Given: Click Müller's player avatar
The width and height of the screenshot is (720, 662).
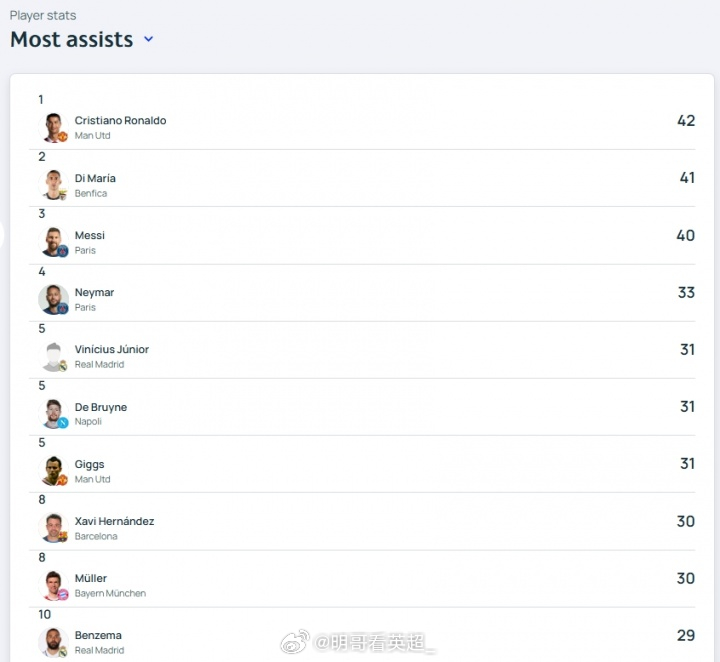Looking at the screenshot, I should [x=53, y=585].
